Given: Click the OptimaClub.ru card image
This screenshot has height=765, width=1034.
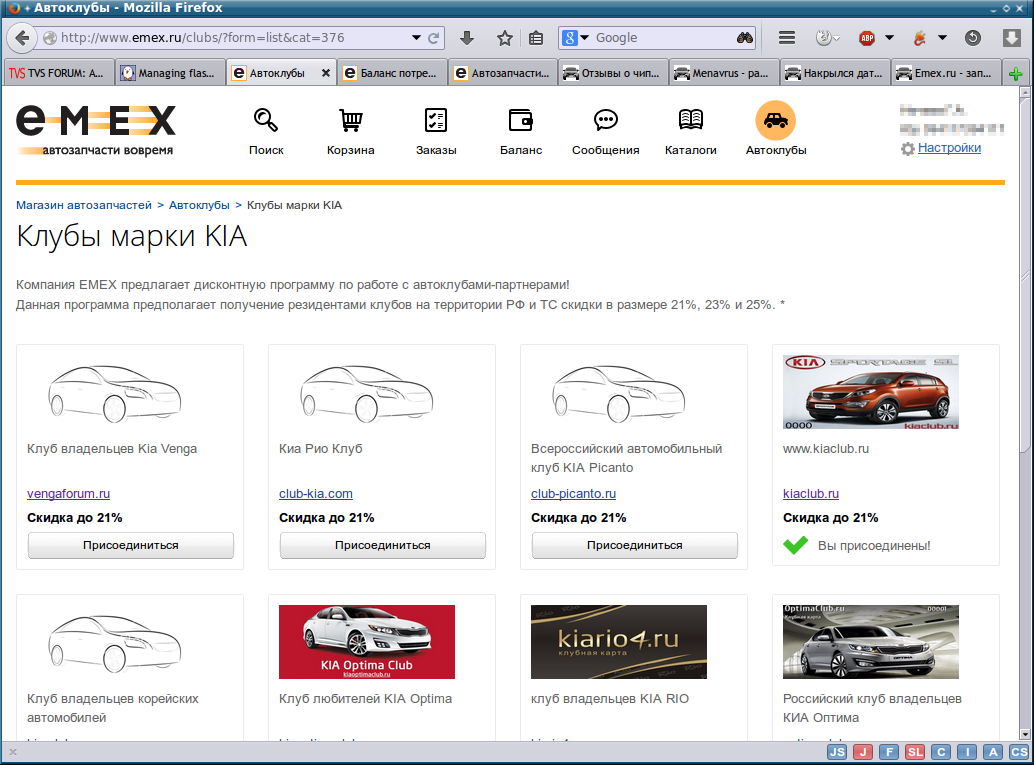Looking at the screenshot, I should point(870,642).
